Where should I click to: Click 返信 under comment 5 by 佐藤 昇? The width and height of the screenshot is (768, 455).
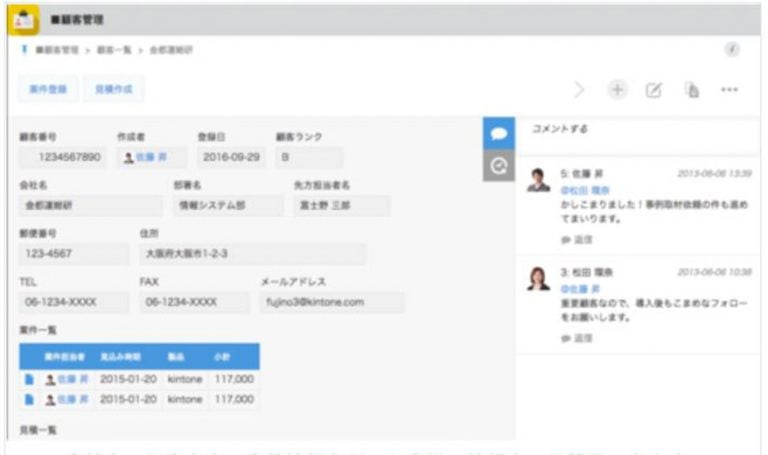(577, 240)
